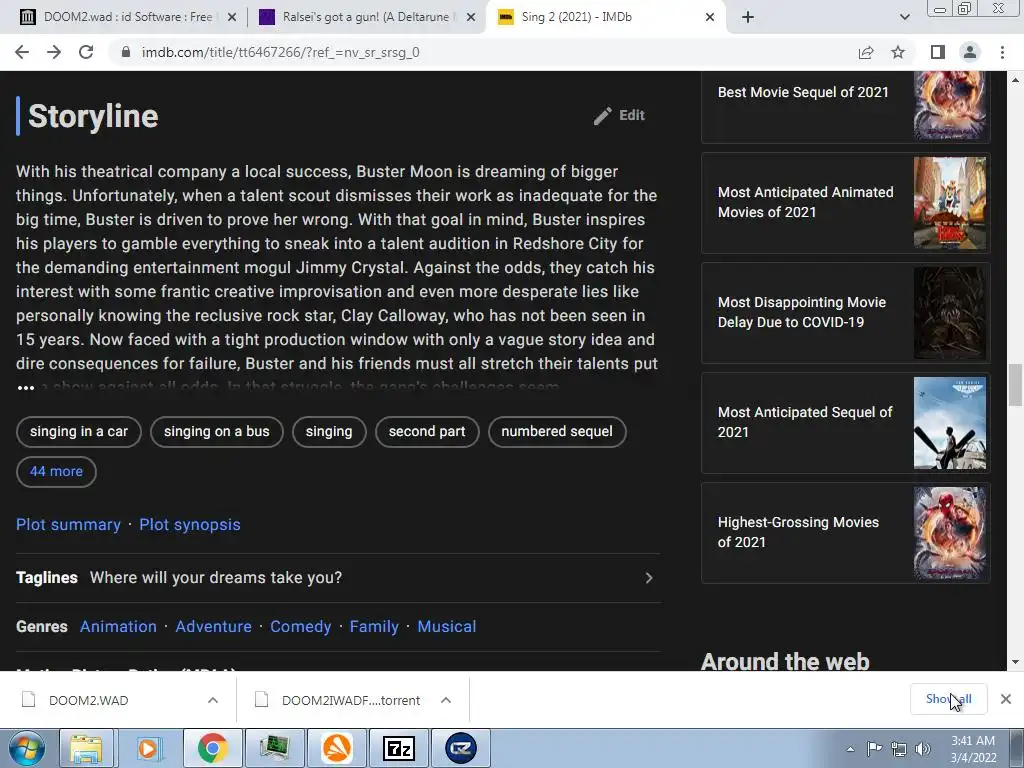Select the 'singing in a car' keyword chip
Image resolution: width=1024 pixels, height=768 pixels.
click(x=78, y=432)
